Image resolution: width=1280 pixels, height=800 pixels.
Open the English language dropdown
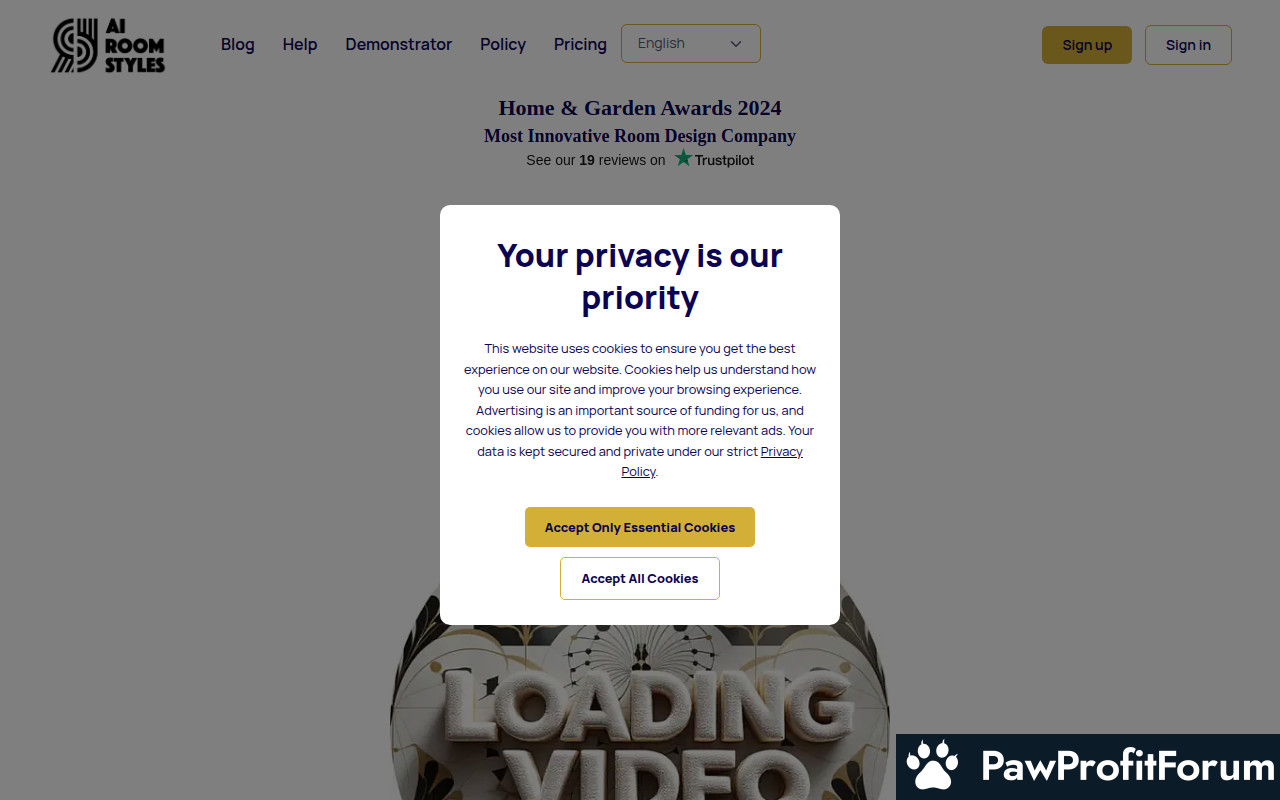(x=690, y=44)
